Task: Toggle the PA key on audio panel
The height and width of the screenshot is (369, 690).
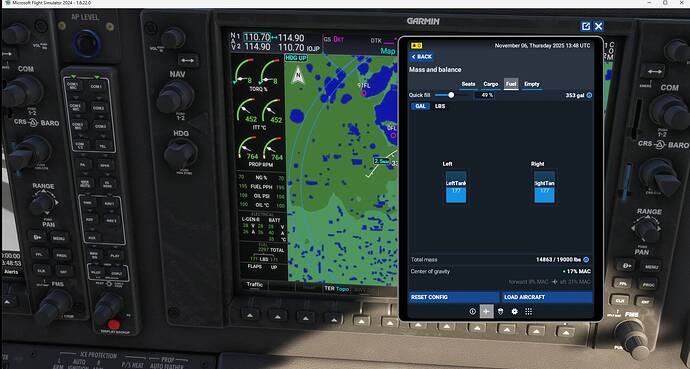Action: (x=83, y=164)
